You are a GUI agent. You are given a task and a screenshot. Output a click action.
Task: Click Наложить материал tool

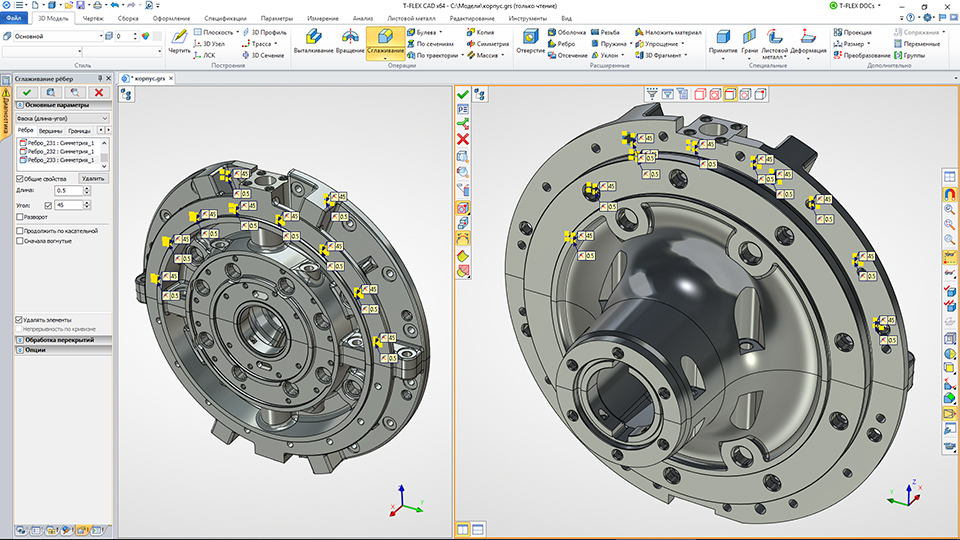coord(669,32)
